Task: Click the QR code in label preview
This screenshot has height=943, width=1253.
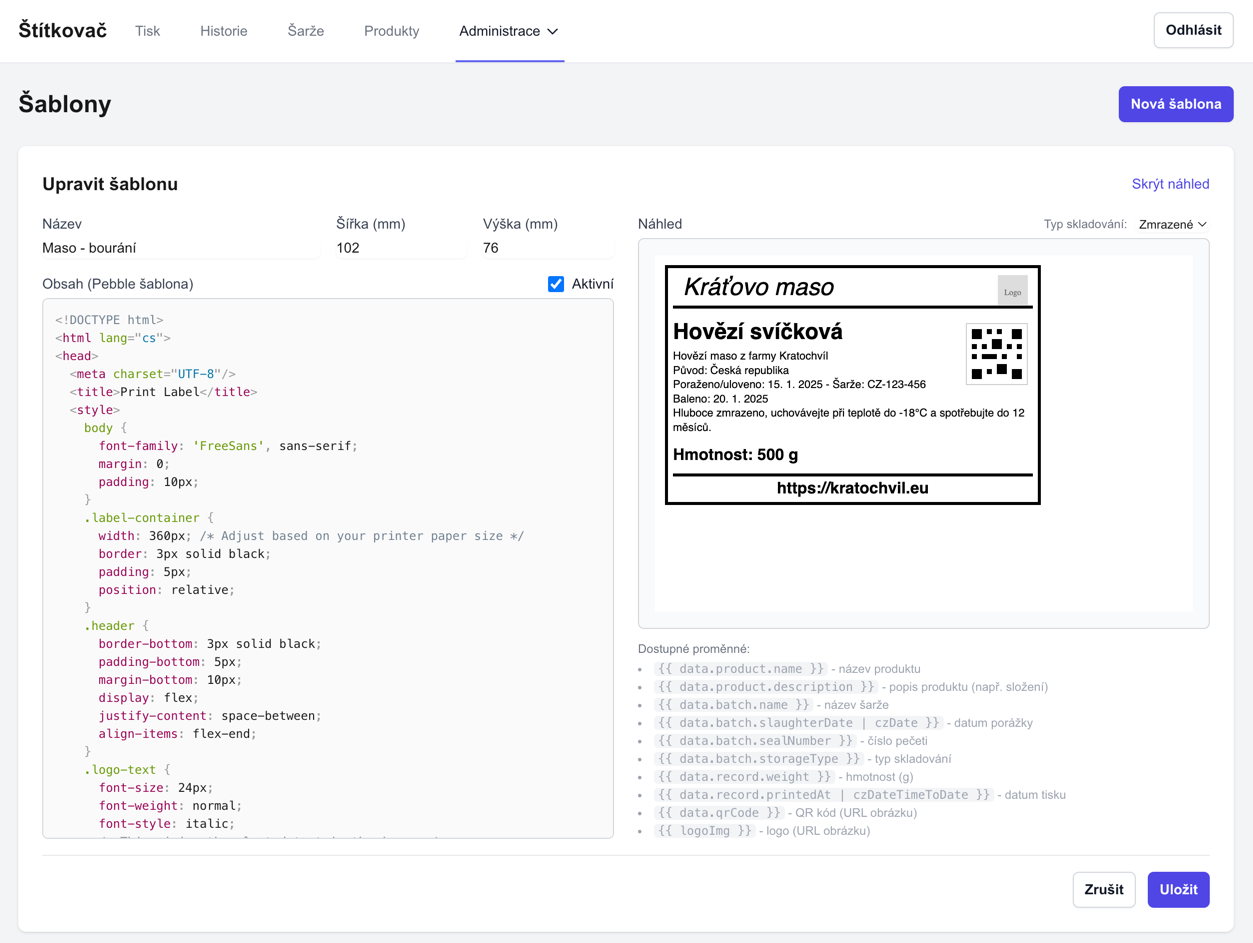Action: pos(996,354)
